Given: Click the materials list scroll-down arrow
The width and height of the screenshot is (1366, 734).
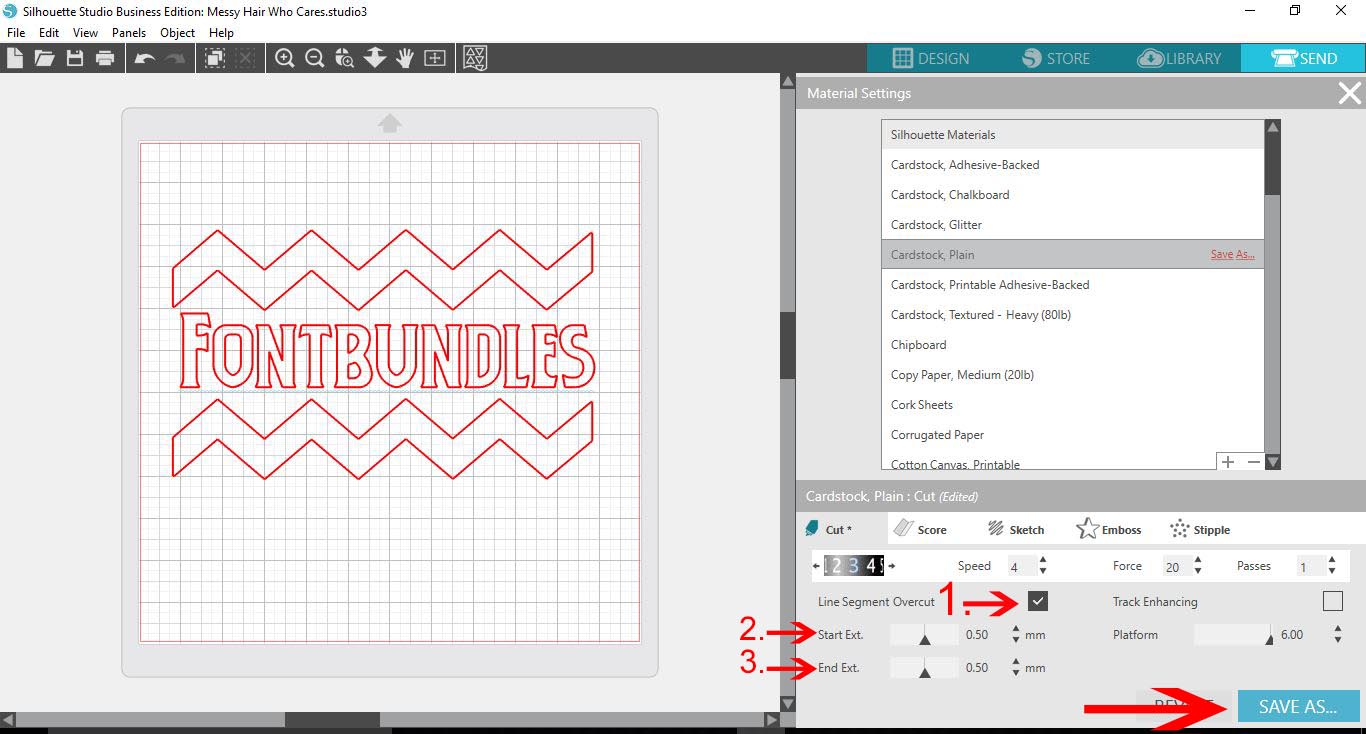Looking at the screenshot, I should pyautogui.click(x=1272, y=462).
